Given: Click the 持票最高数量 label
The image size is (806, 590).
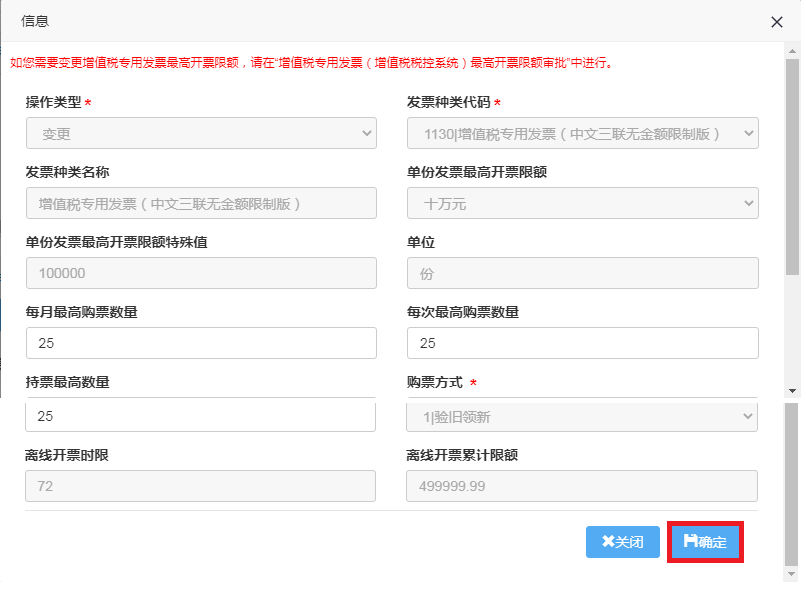Looking at the screenshot, I should (67, 382).
